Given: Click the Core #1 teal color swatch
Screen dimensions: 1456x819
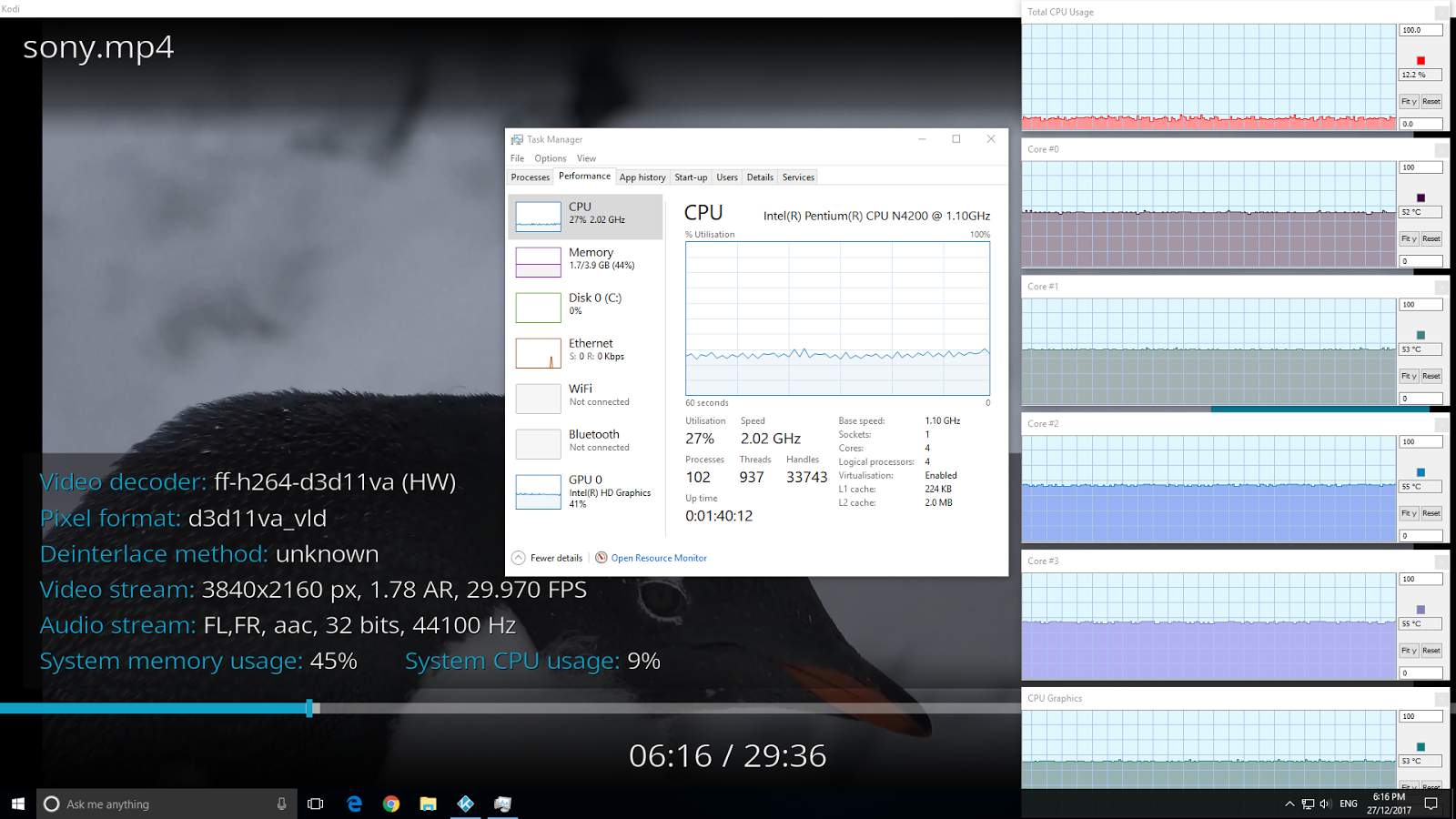Looking at the screenshot, I should click(1421, 335).
